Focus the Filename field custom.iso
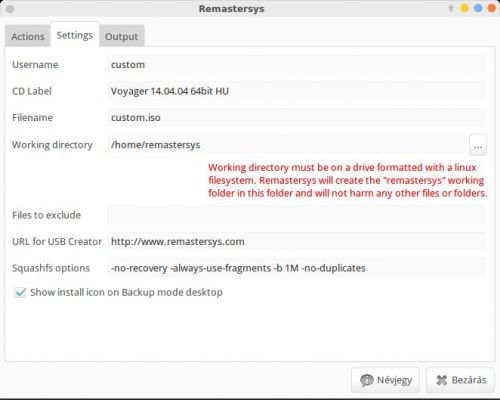The image size is (500, 400). (297, 118)
